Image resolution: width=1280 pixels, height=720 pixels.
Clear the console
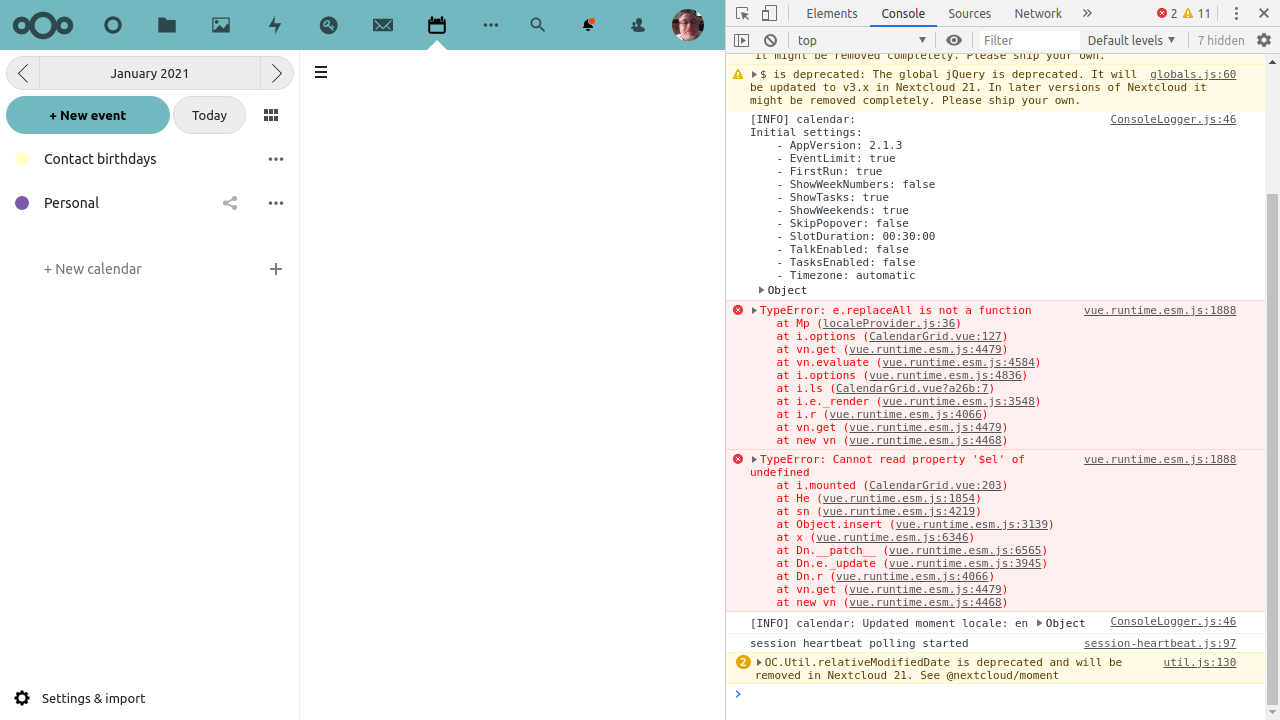click(770, 40)
